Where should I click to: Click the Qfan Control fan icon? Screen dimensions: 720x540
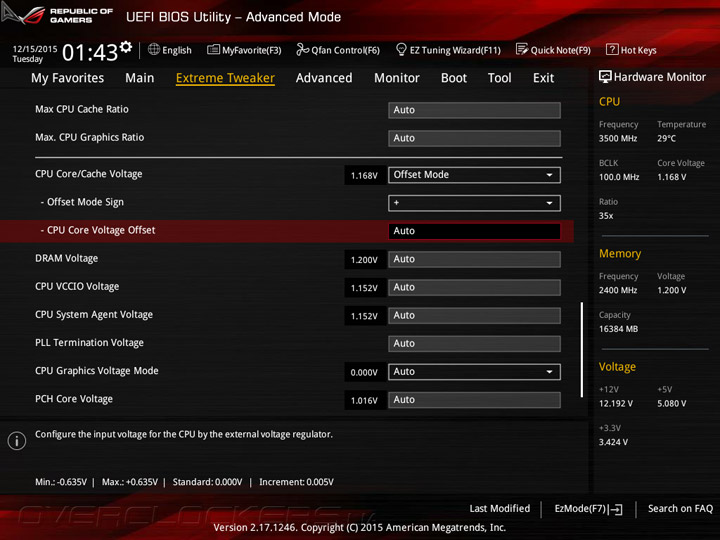(302, 50)
